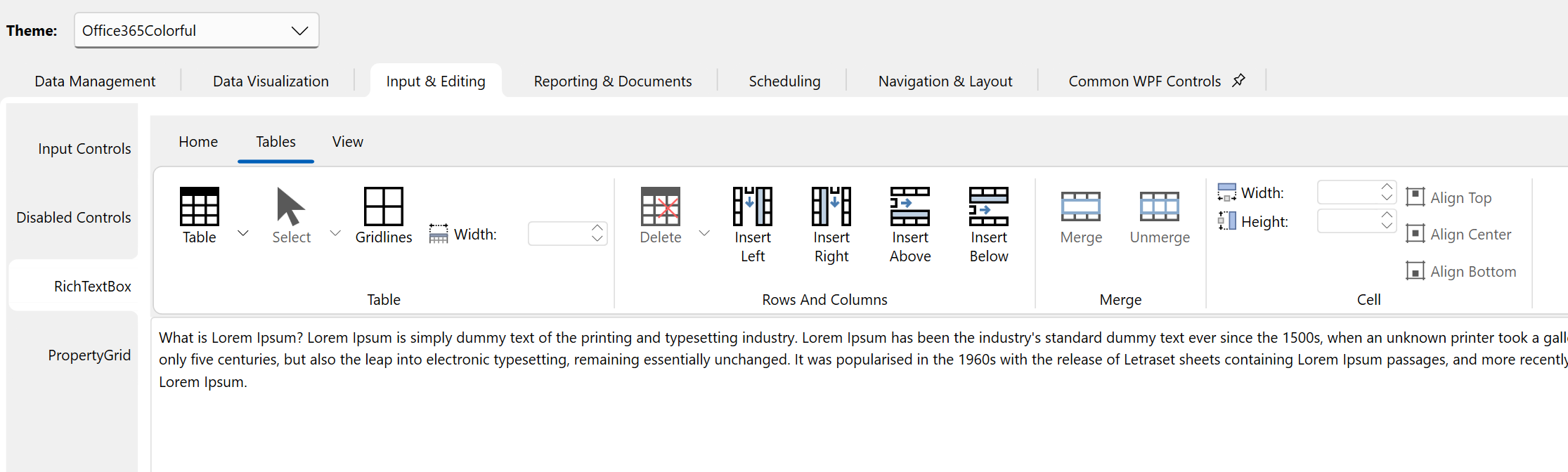Open the Data Visualization tab
Viewport: 1568px width, 472px height.
tap(271, 81)
